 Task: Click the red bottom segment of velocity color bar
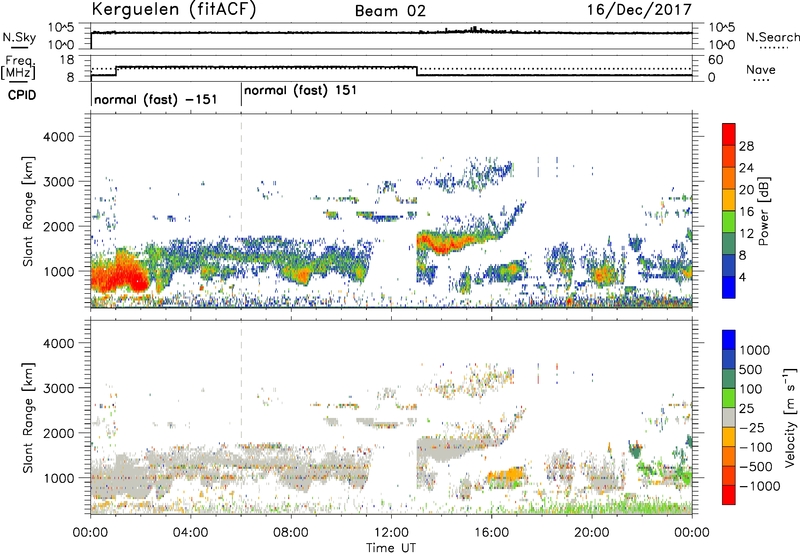point(729,495)
